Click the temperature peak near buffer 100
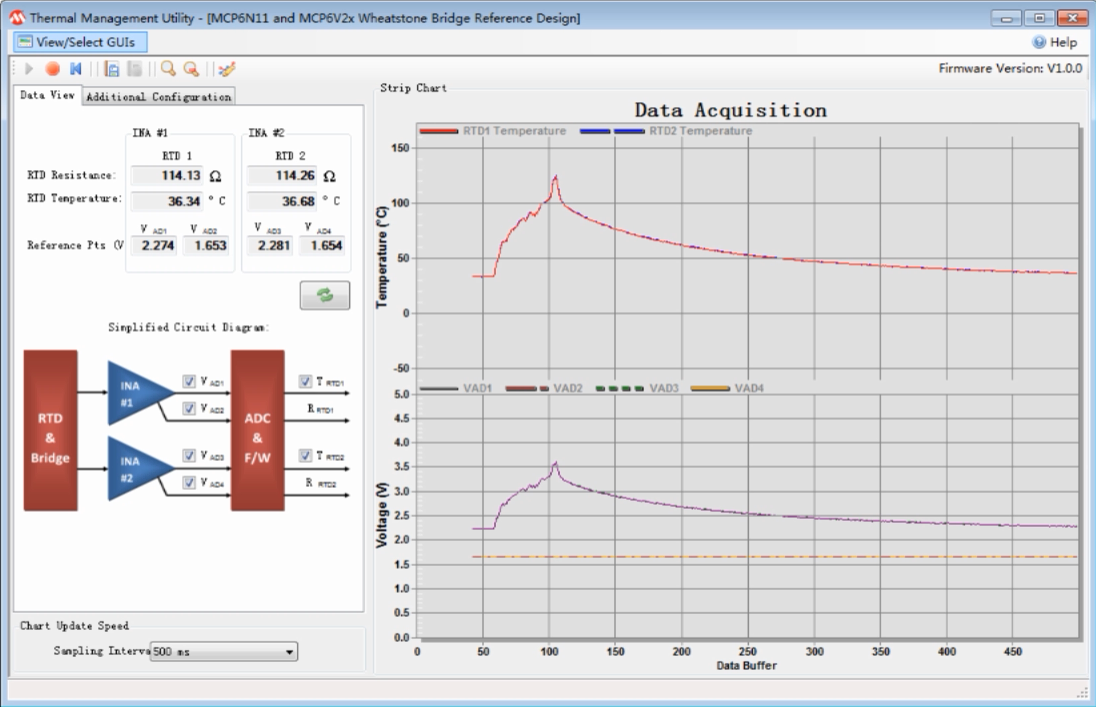This screenshot has height=707, width=1096. (x=556, y=177)
